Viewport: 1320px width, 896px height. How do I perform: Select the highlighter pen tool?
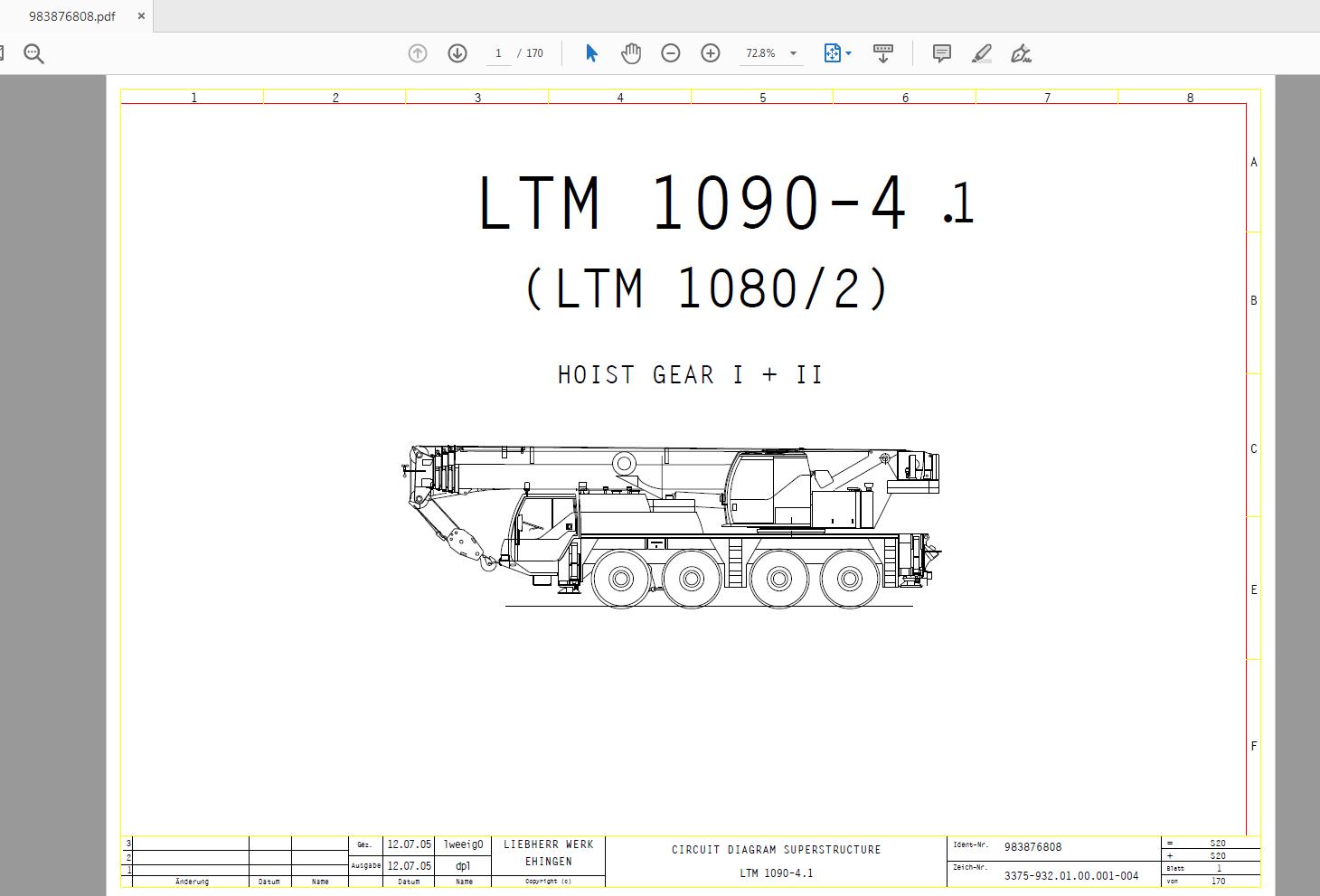(982, 53)
